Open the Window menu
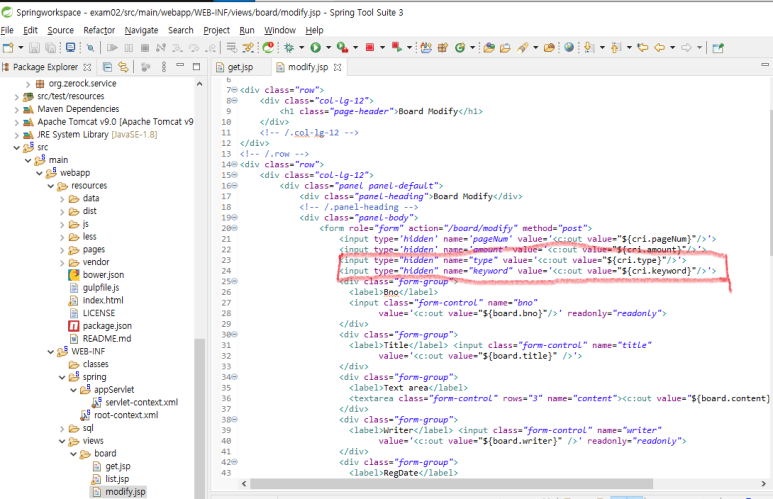The height and width of the screenshot is (499, 773). [x=280, y=30]
